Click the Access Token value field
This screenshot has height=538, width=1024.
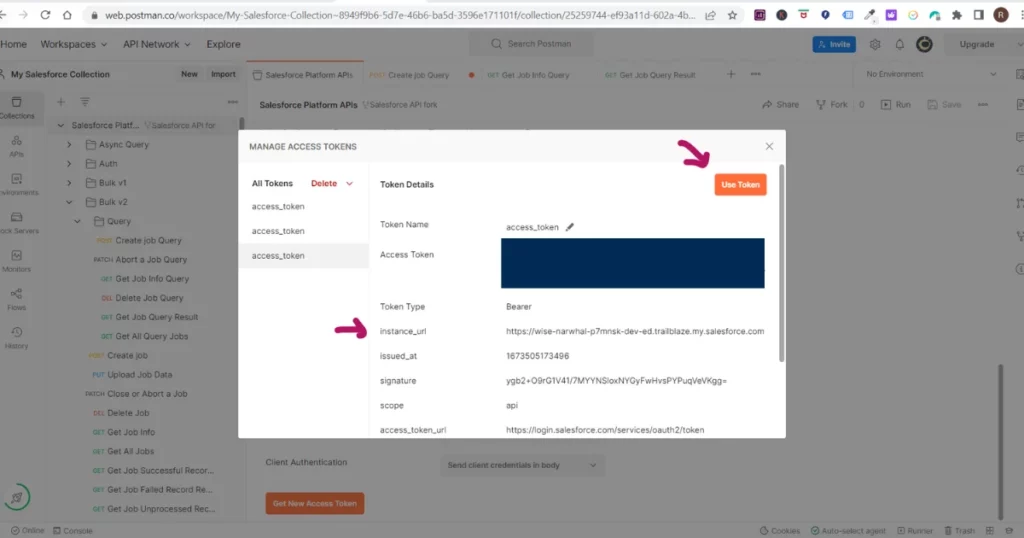(632, 263)
